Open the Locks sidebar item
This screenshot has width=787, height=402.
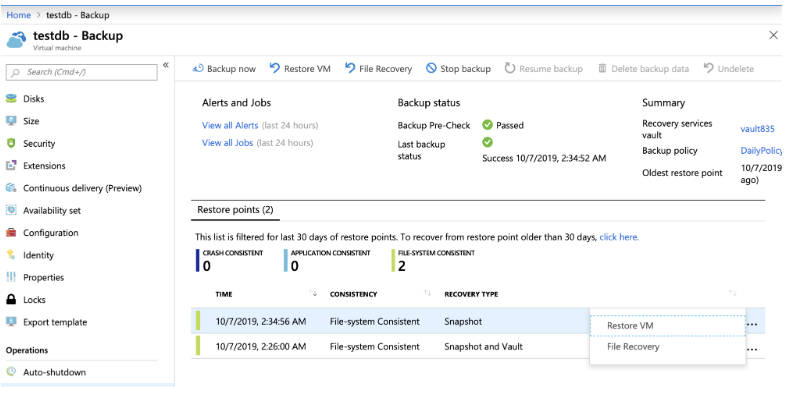tap(34, 300)
